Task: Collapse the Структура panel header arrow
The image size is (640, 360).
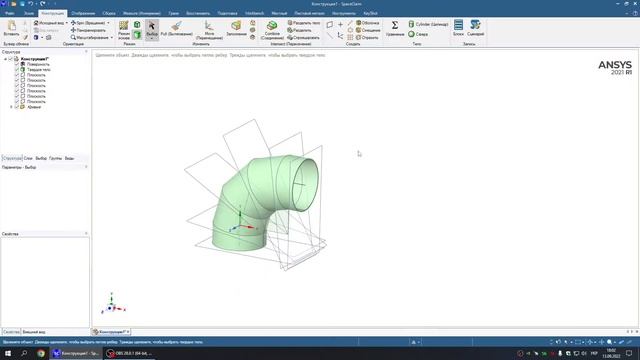Action: point(86,52)
